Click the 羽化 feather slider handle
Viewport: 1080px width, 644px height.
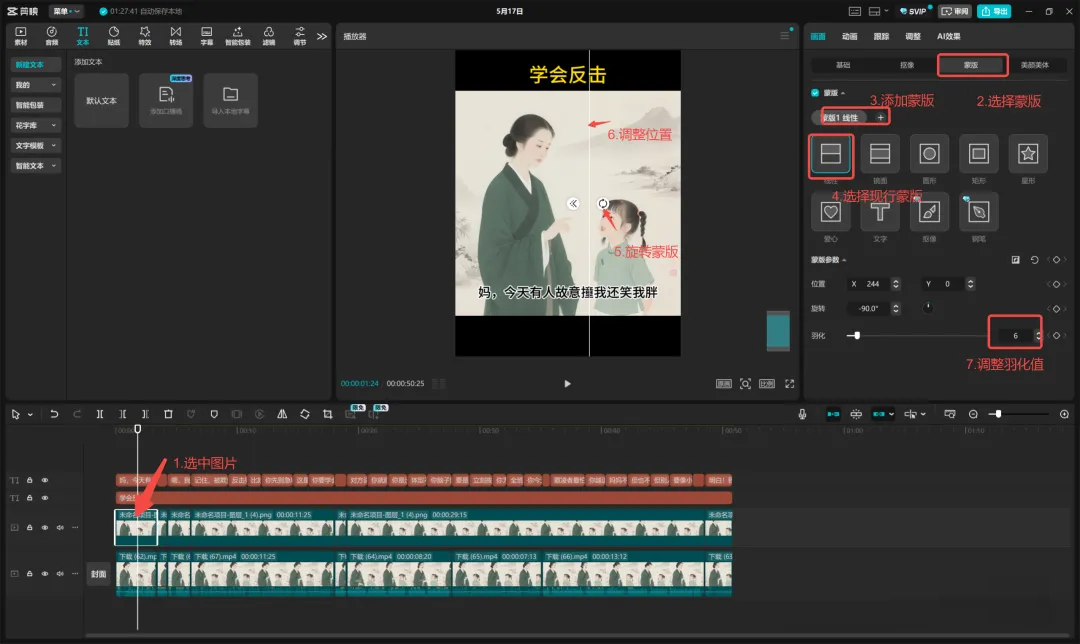pos(857,335)
